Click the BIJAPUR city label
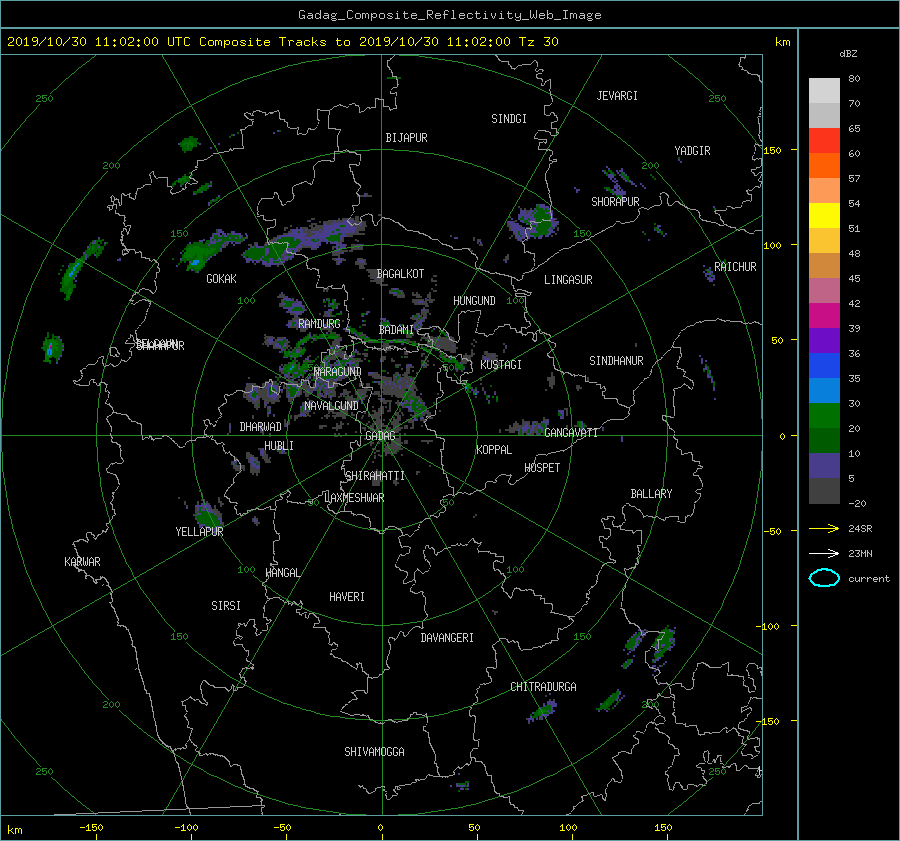Image resolution: width=900 pixels, height=841 pixels. [x=406, y=138]
